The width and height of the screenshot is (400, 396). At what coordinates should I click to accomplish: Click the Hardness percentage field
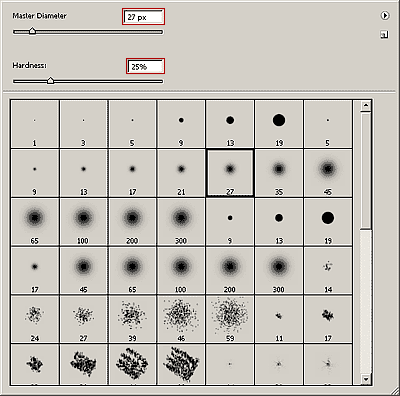pyautogui.click(x=145, y=66)
